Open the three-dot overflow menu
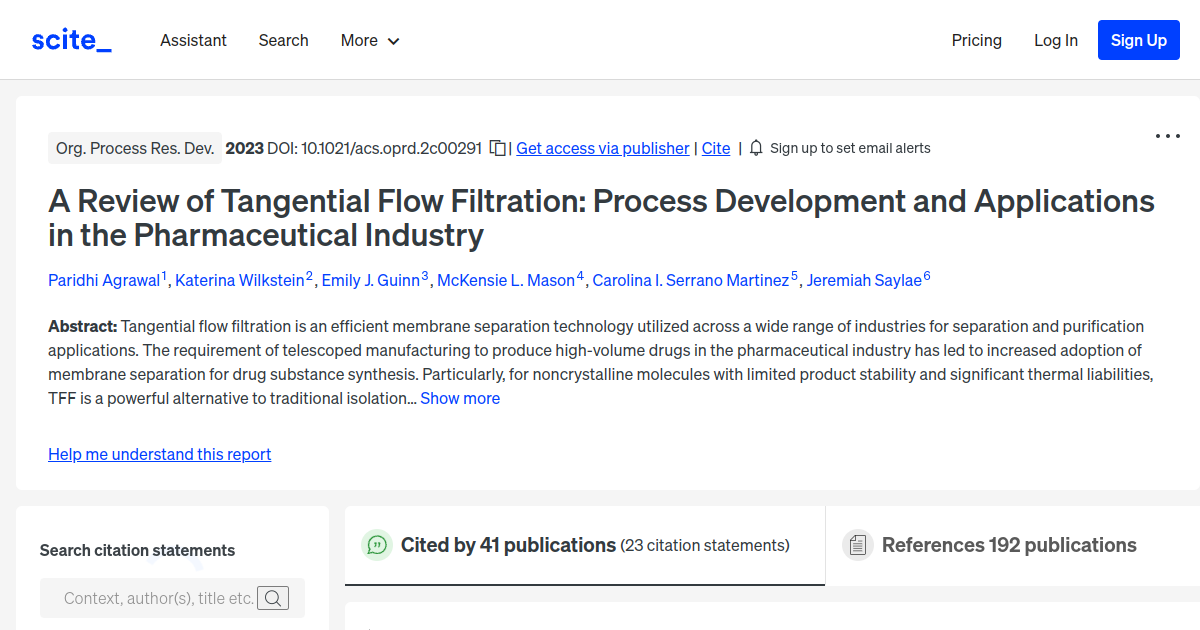This screenshot has width=1200, height=630. point(1167,135)
